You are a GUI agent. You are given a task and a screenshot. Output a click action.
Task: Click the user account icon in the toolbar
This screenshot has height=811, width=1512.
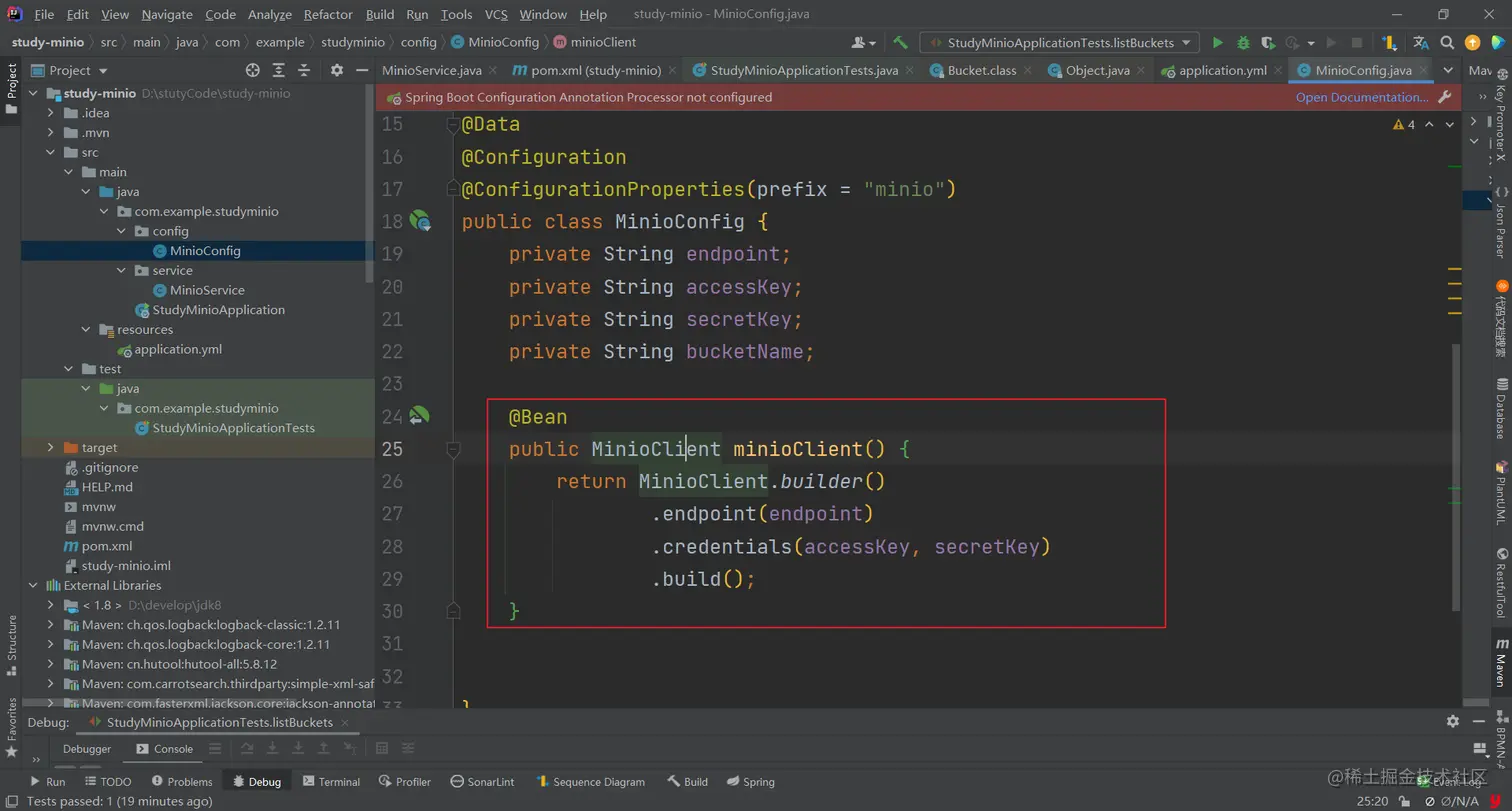point(862,43)
